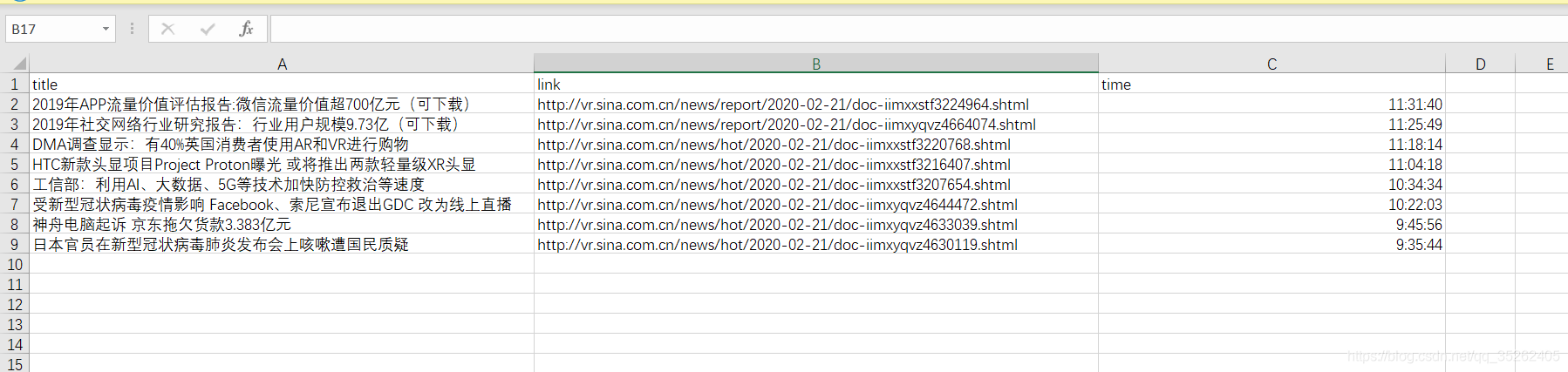The image size is (1568, 372).
Task: Click cell '2019年APP流量价值评估报告'
Action: pyautogui.click(x=282, y=105)
